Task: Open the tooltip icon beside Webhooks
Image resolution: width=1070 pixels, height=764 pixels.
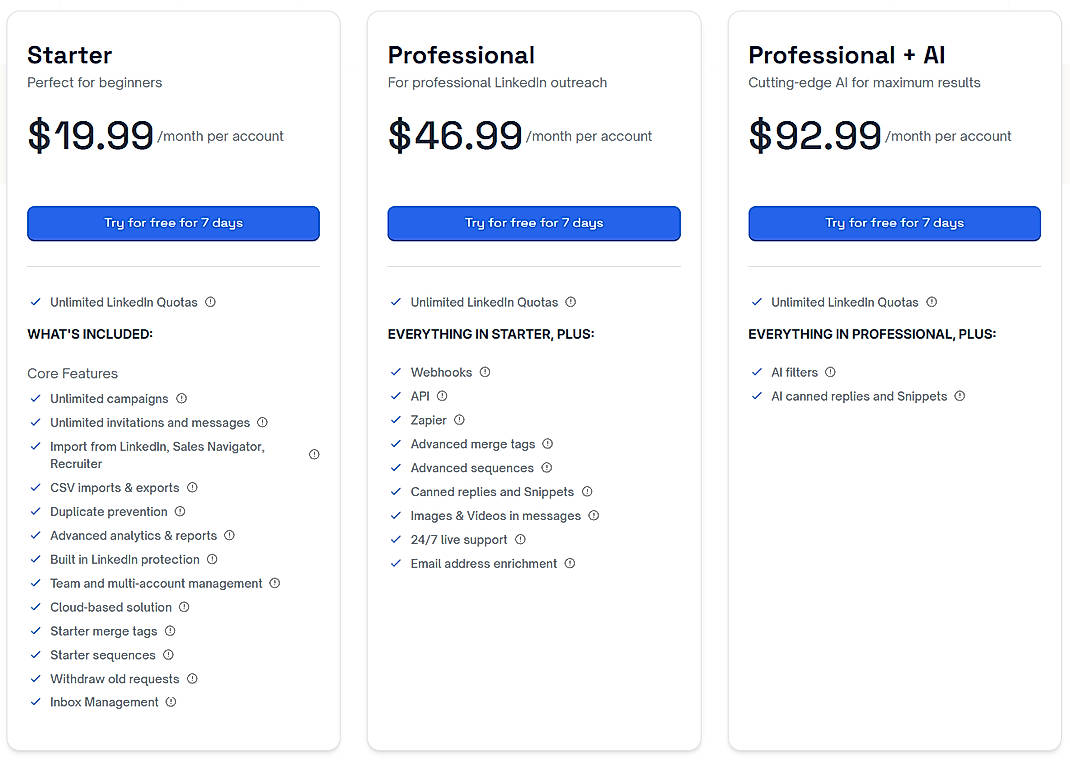Action: [485, 371]
